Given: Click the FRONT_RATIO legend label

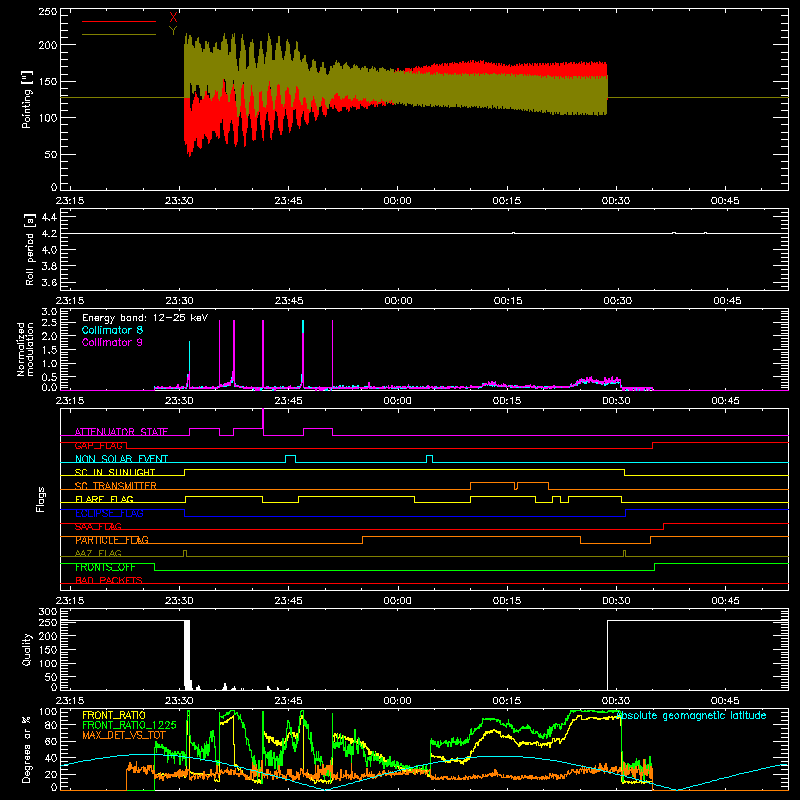Looking at the screenshot, I should pos(113,715).
